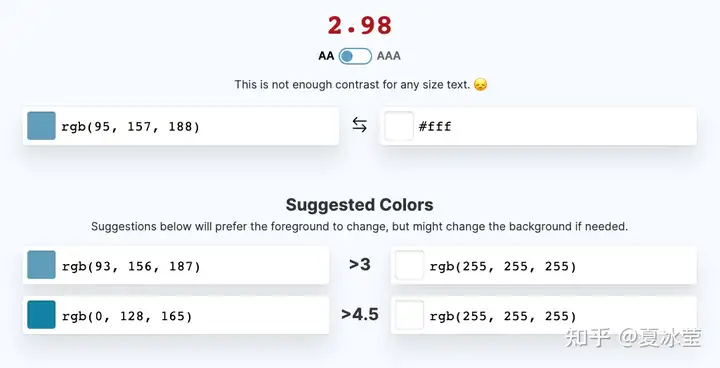Viewport: 720px width, 368px height.
Task: Select white background beside >3 ratio
Action: pos(544,265)
